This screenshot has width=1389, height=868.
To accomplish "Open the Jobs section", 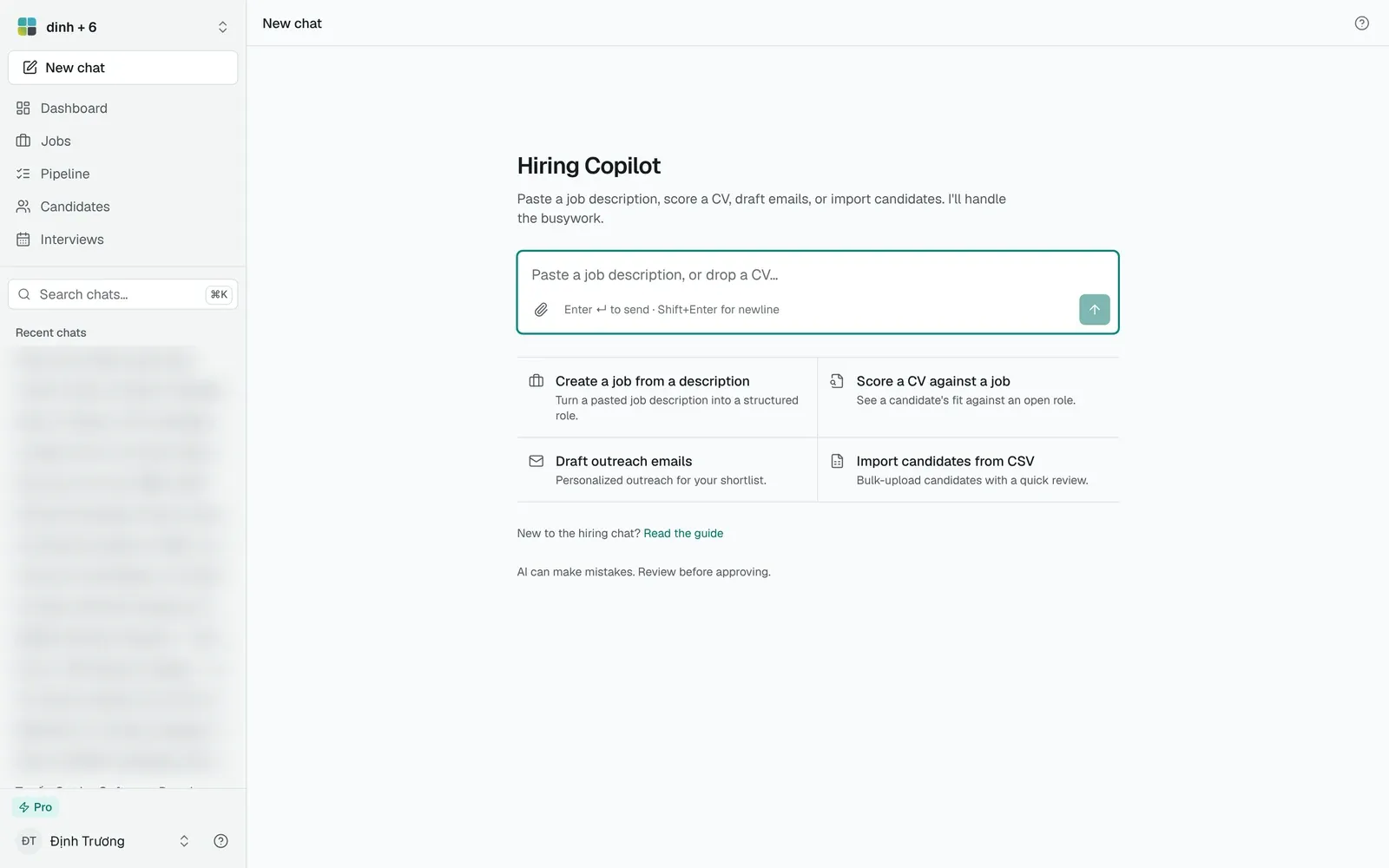I will click(x=122, y=141).
